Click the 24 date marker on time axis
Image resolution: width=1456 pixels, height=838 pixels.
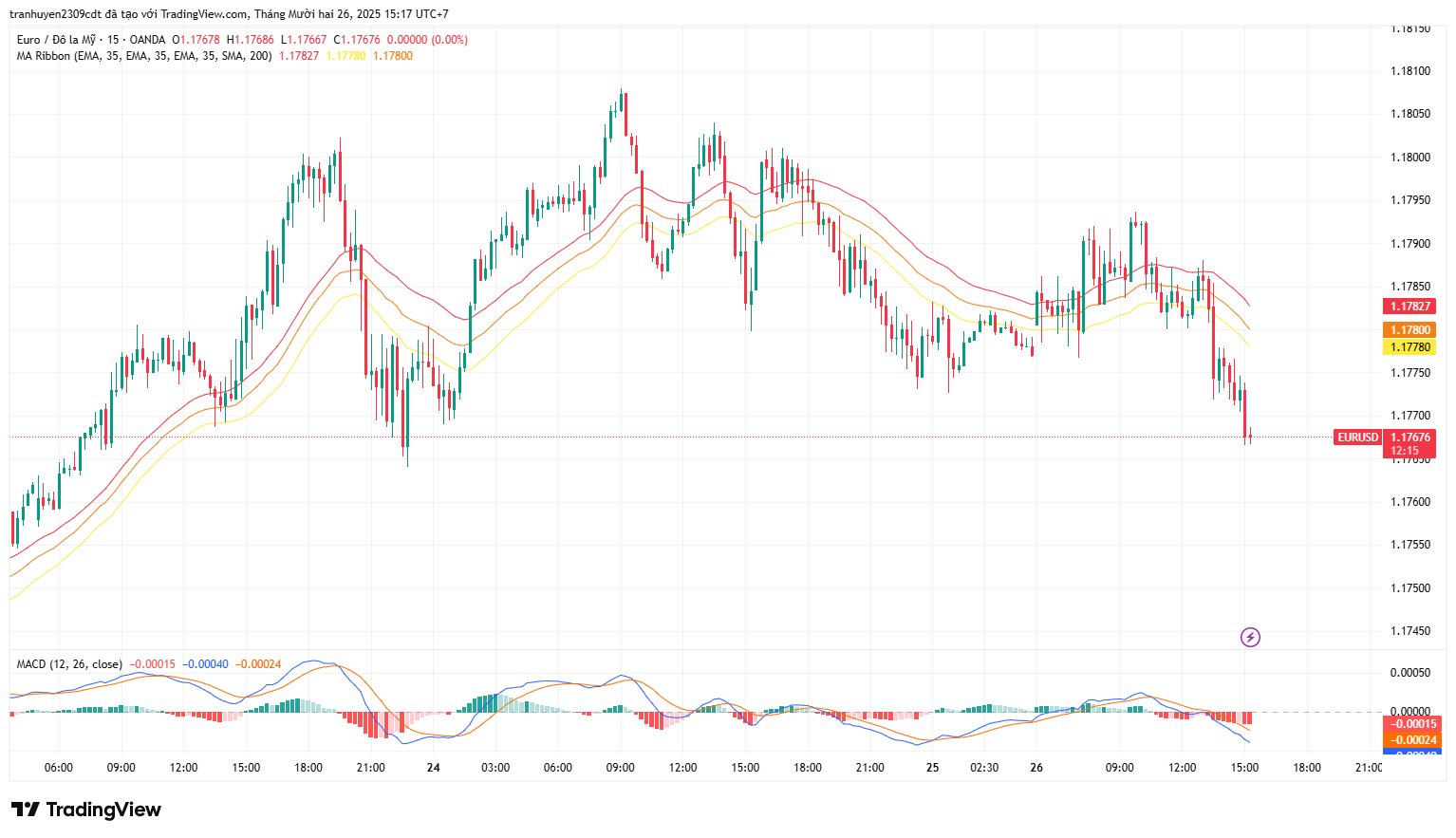click(x=434, y=768)
